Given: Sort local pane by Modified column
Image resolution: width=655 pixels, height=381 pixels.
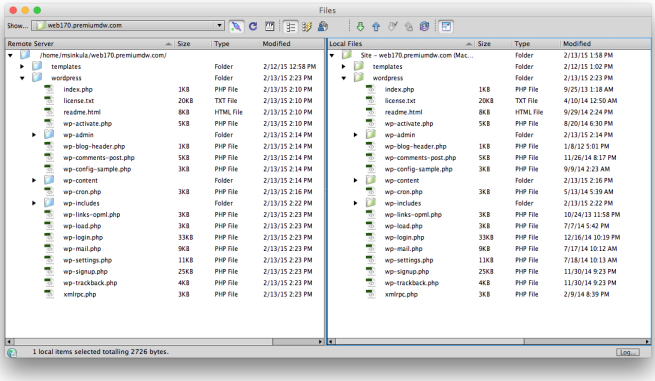Looking at the screenshot, I should 605,43.
